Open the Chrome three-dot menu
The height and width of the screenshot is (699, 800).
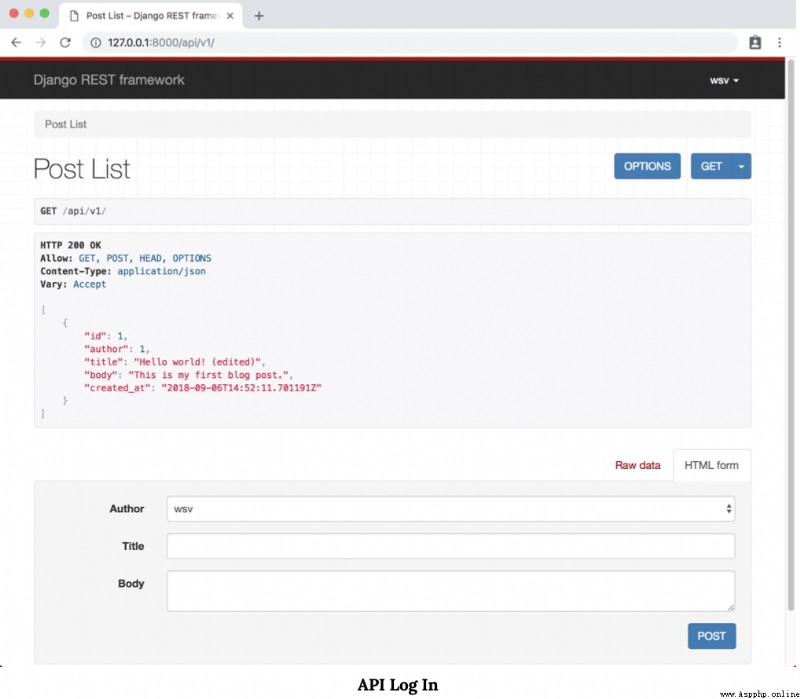point(780,42)
